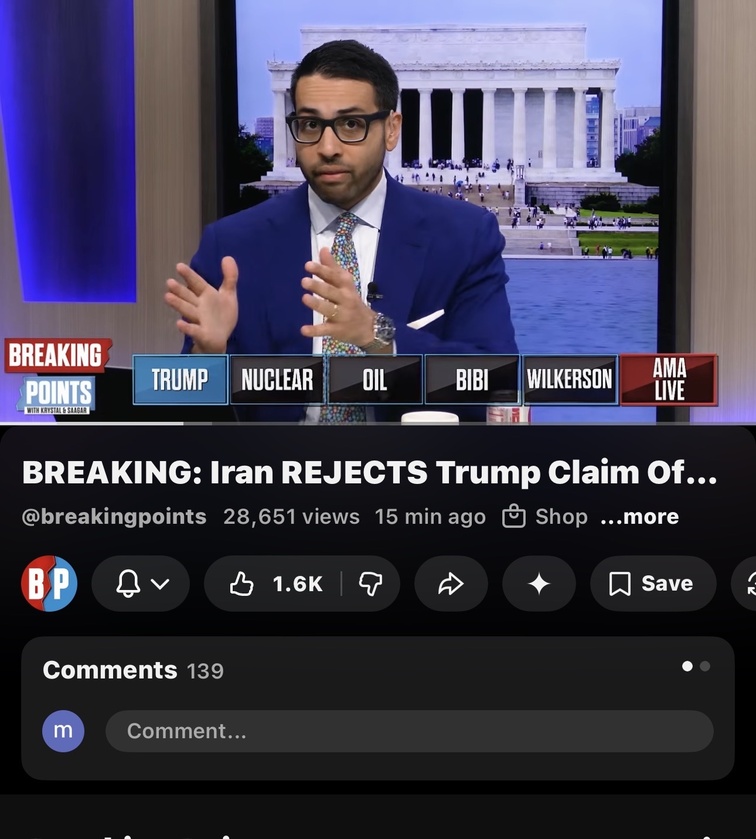Open Shop bag icon link
Viewport: 756px width, 839px height.
point(545,516)
